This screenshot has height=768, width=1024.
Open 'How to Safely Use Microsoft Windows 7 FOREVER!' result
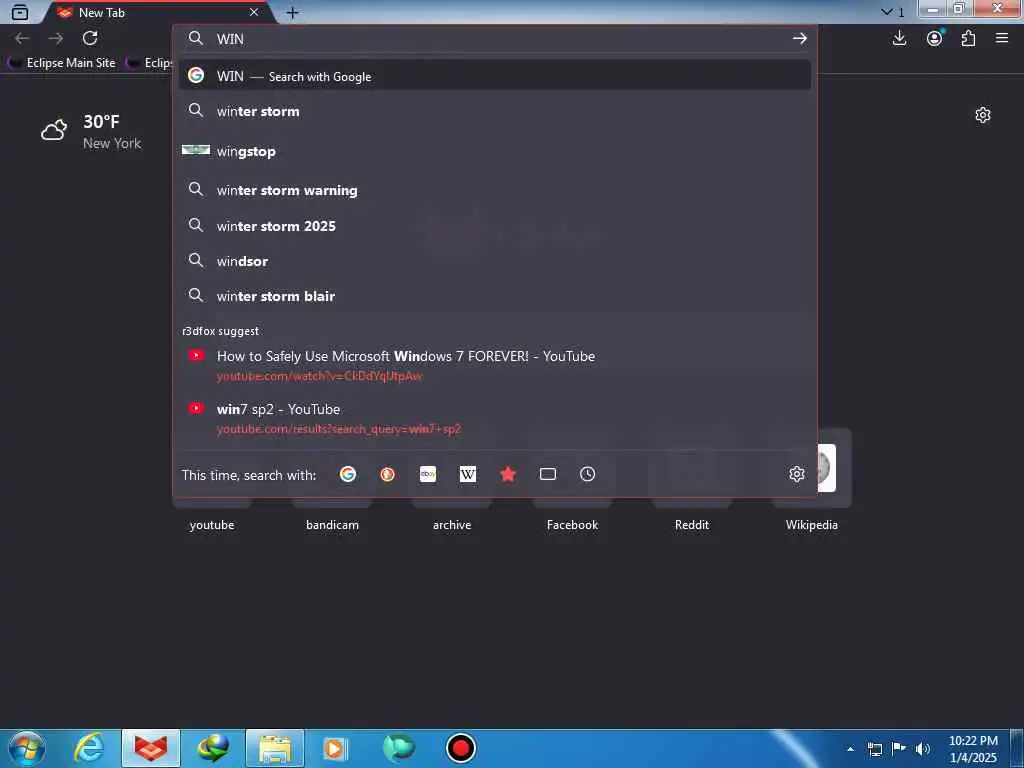coord(494,366)
